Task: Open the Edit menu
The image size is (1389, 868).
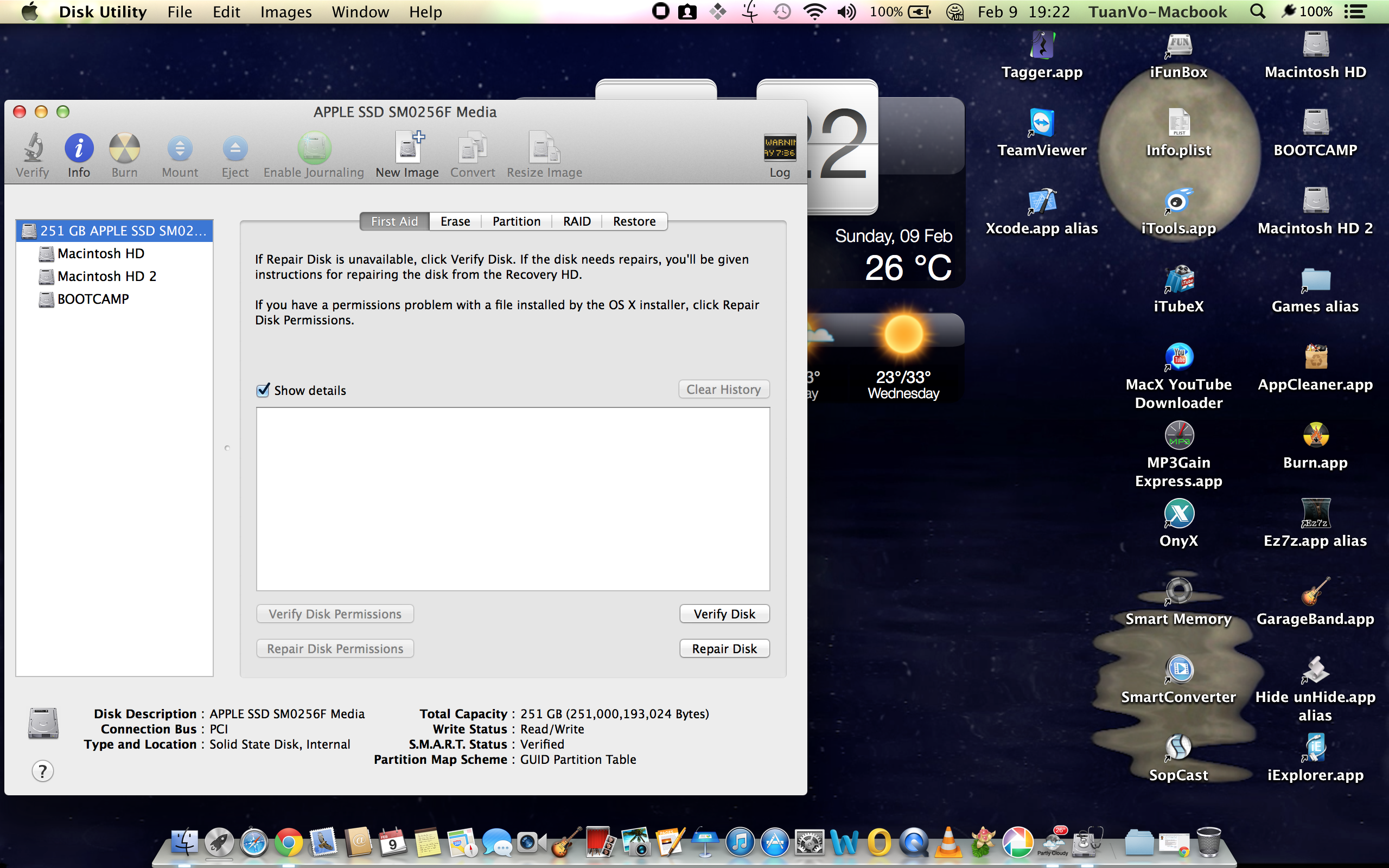Action: click(226, 11)
